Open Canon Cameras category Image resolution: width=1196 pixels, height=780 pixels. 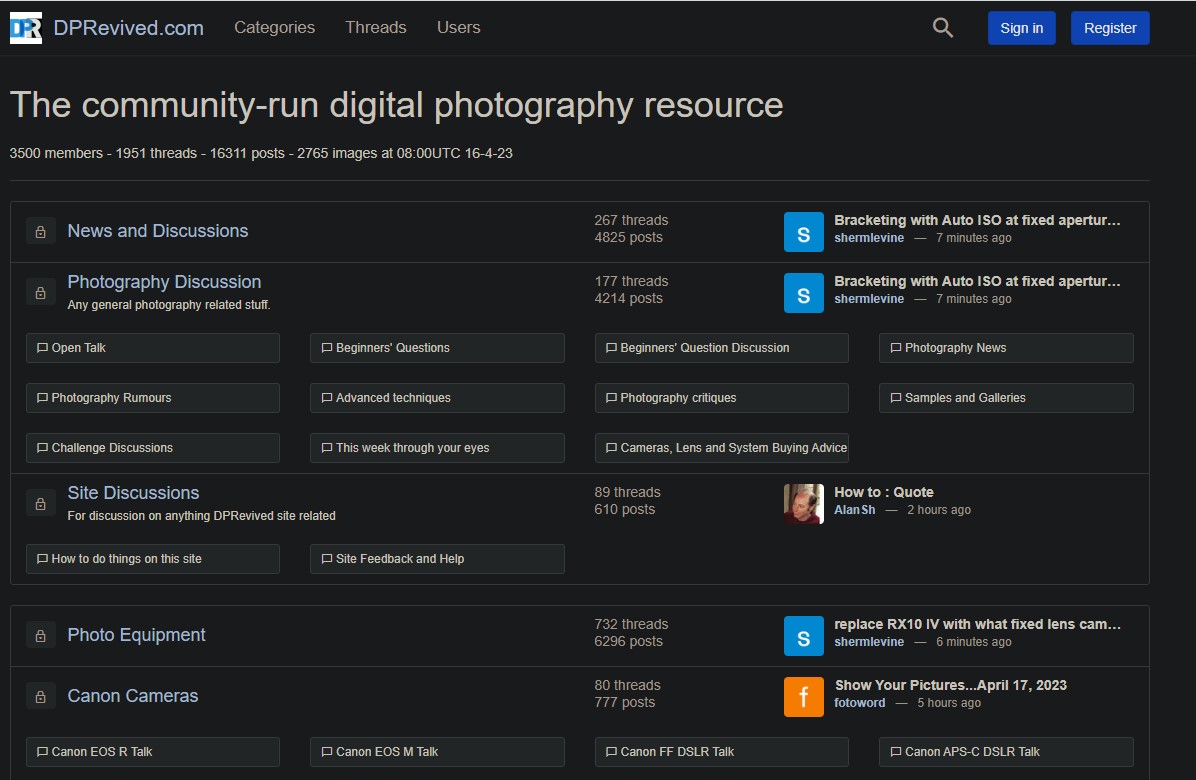click(133, 696)
